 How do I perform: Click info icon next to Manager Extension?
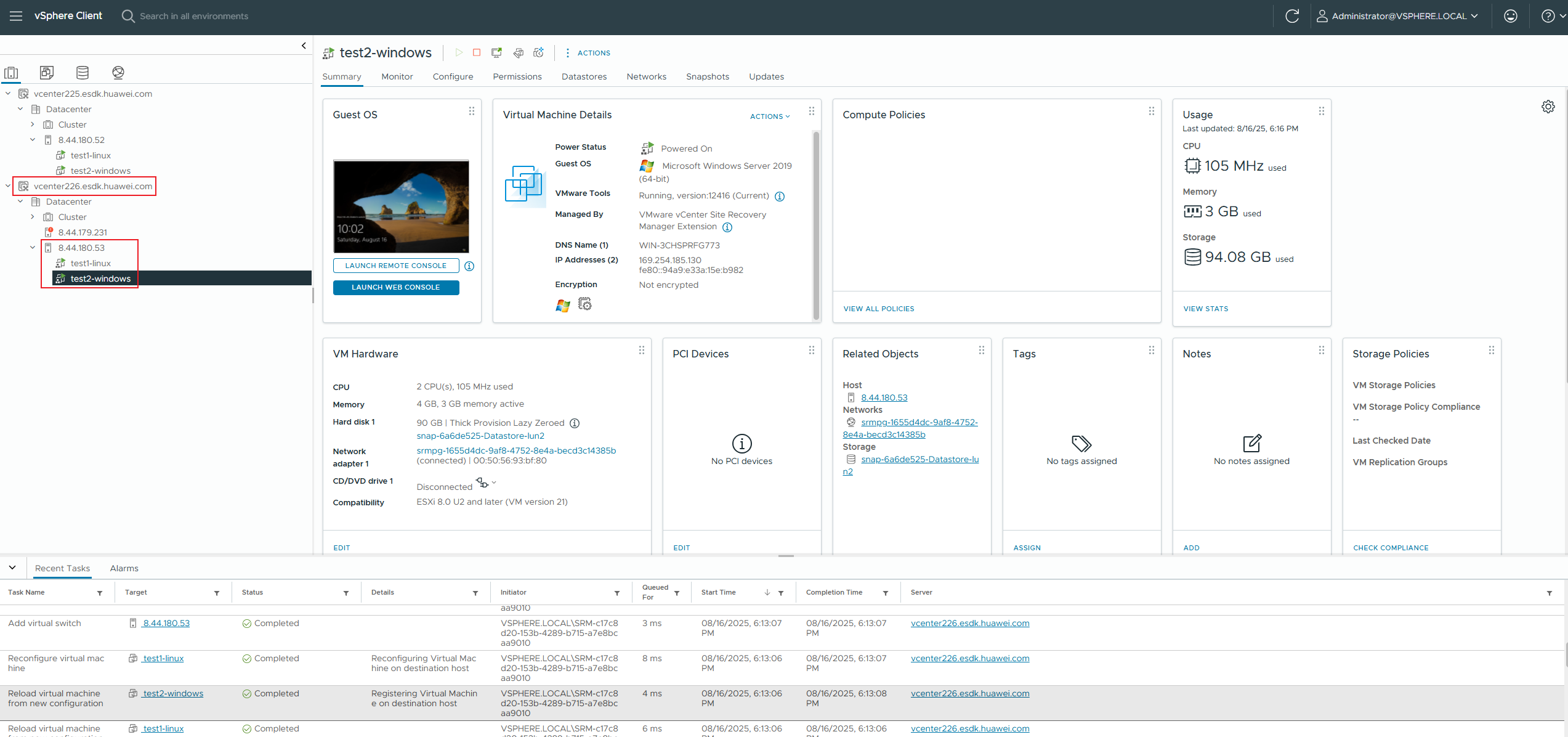(727, 227)
